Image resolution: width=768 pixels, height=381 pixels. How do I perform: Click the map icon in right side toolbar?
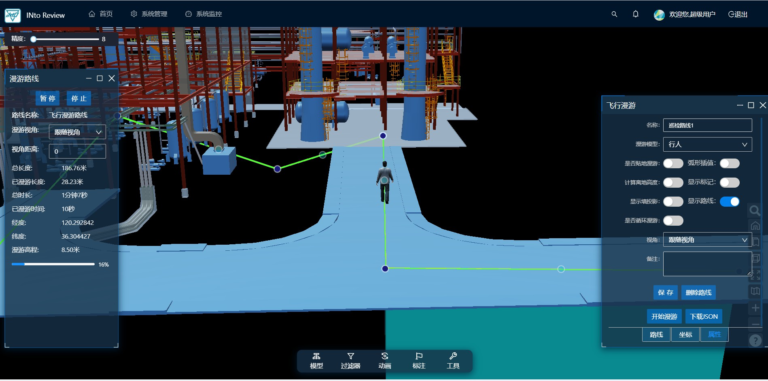[755, 291]
